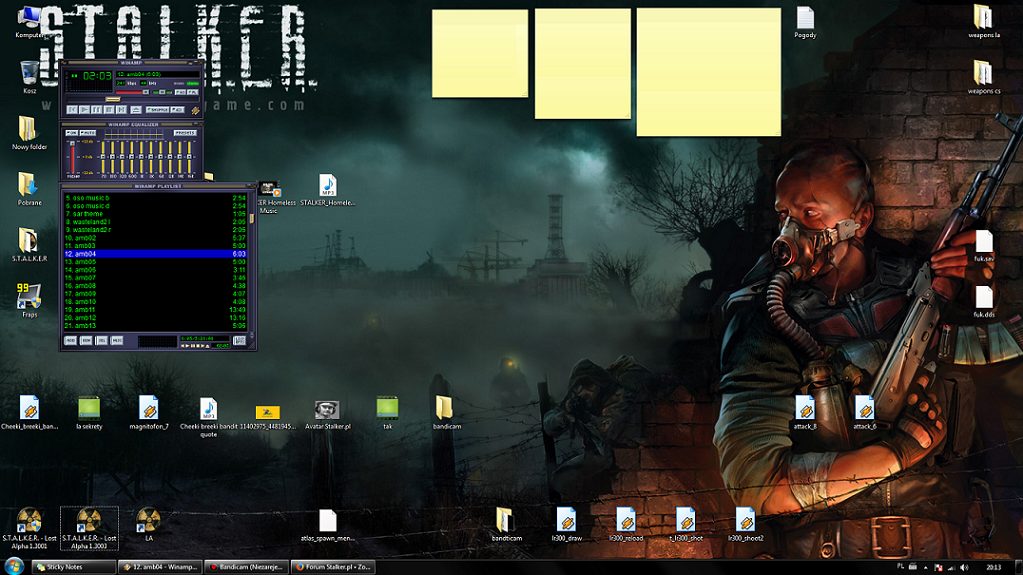This screenshot has height=575, width=1023.
Task: Select "weapons la" folder icon
Action: point(983,21)
